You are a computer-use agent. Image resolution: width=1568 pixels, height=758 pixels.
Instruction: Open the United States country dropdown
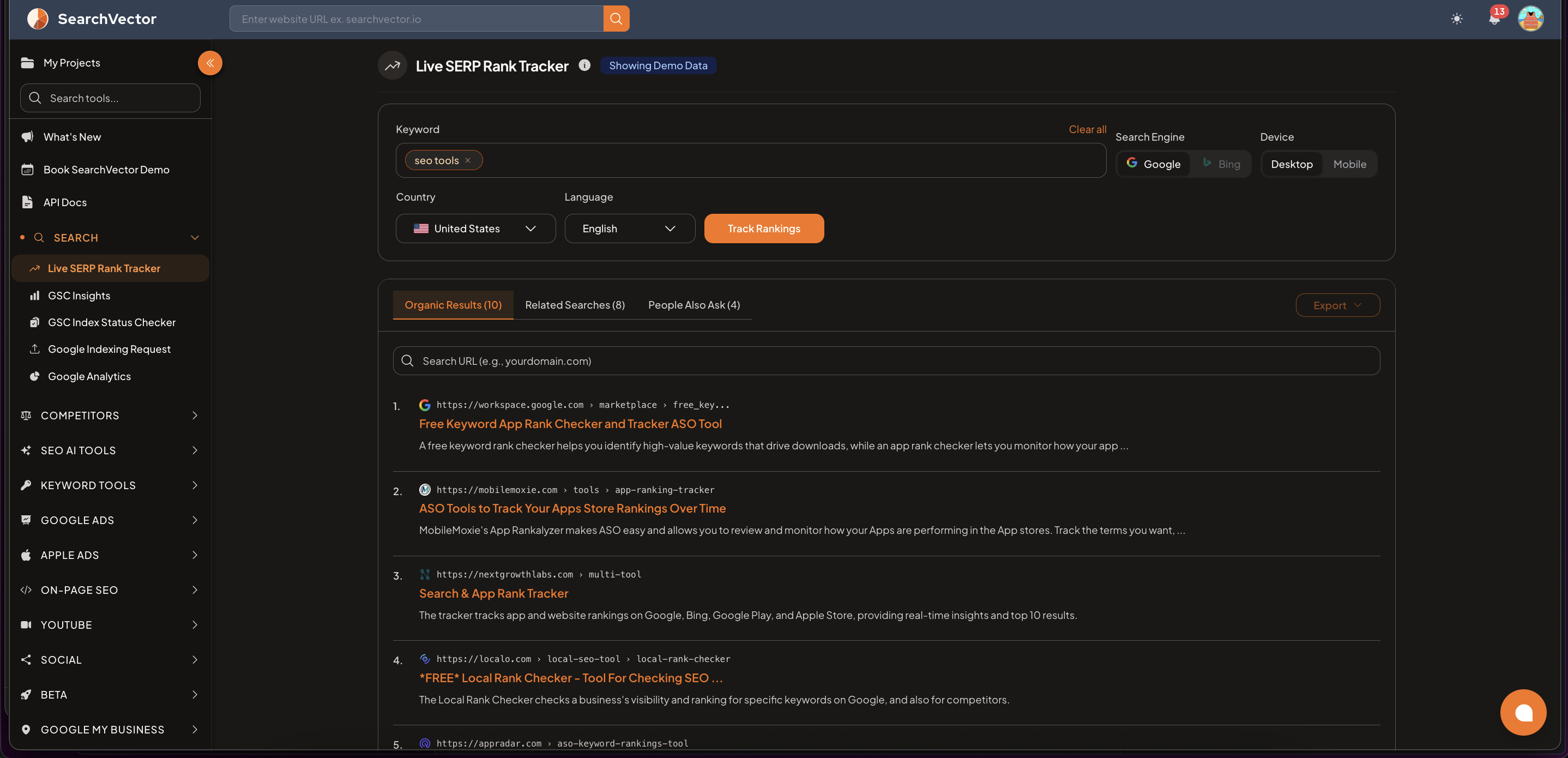pos(475,228)
